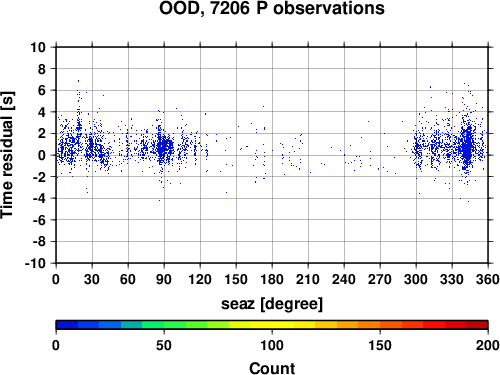Click the y-axis tick label 10
This screenshot has height=375, width=500.
38,47
